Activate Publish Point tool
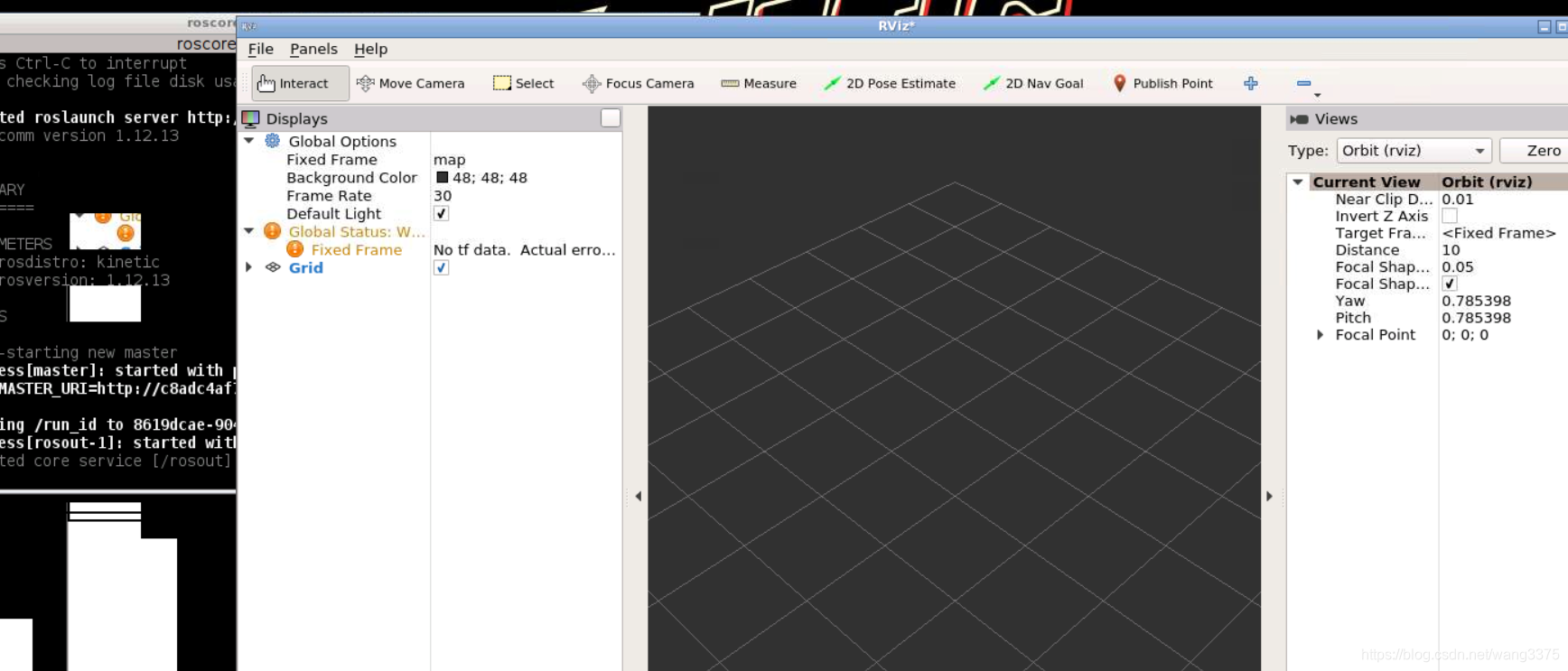1568x671 pixels. [x=1162, y=83]
